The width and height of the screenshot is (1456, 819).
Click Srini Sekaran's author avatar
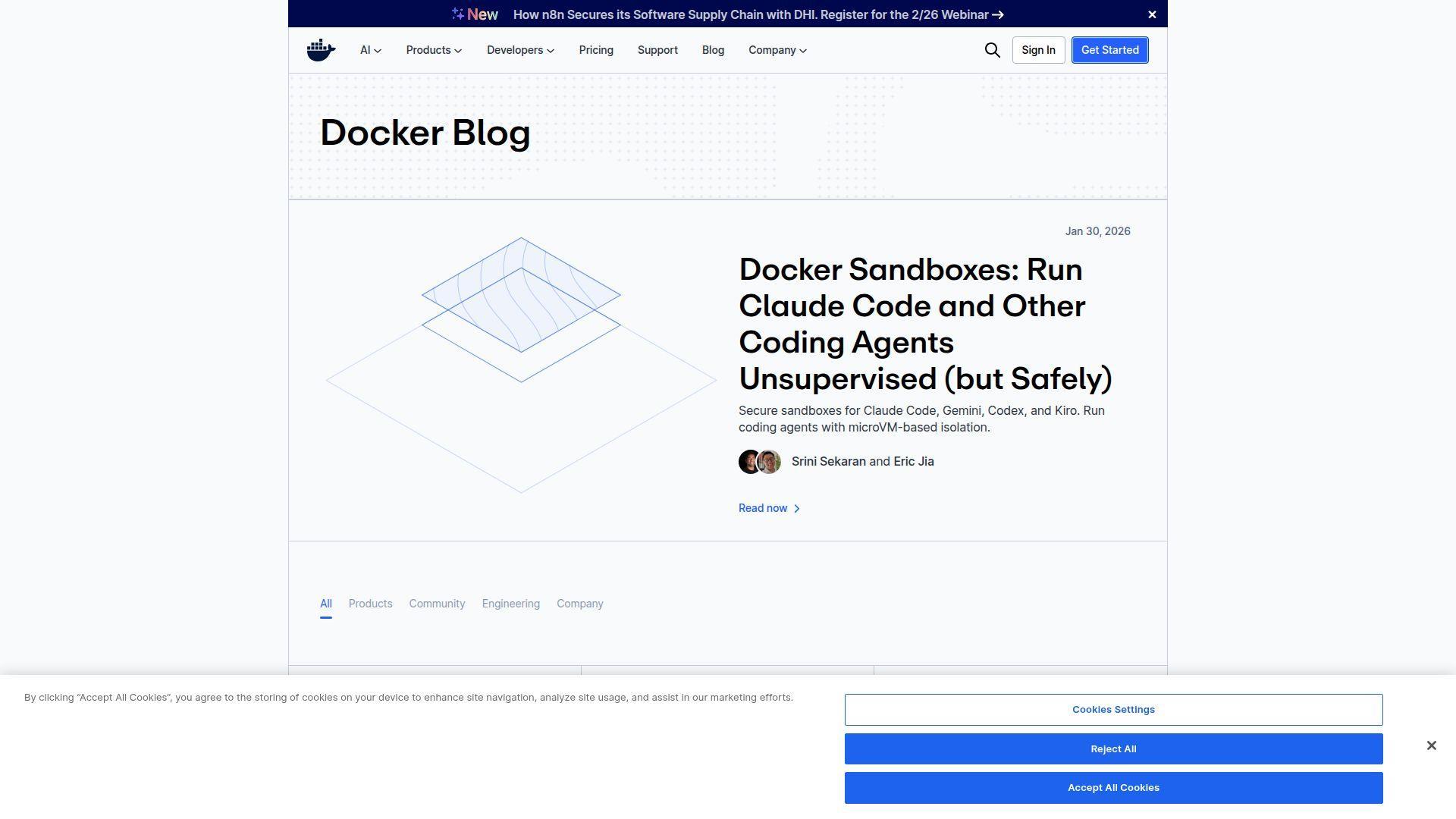(748, 461)
